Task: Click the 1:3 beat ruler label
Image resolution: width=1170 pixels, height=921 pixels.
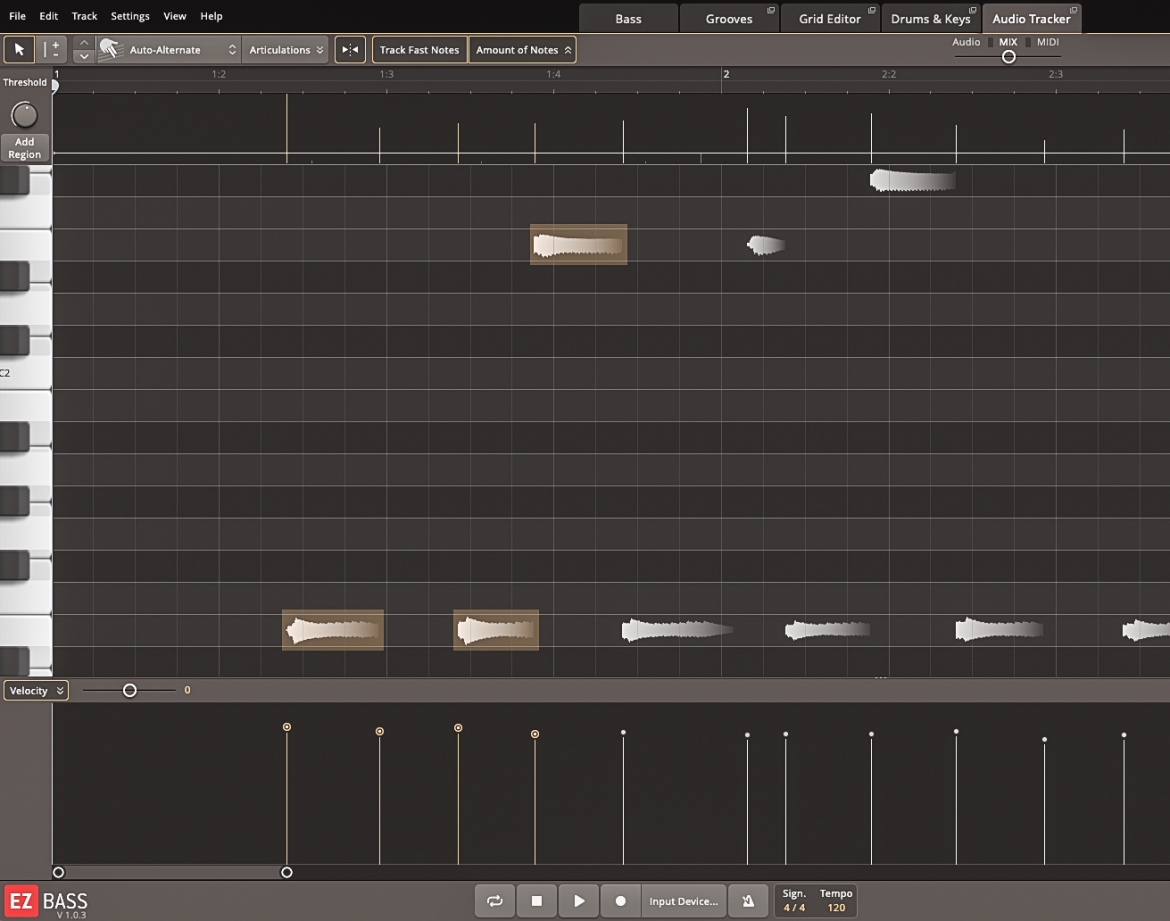Action: coord(386,74)
